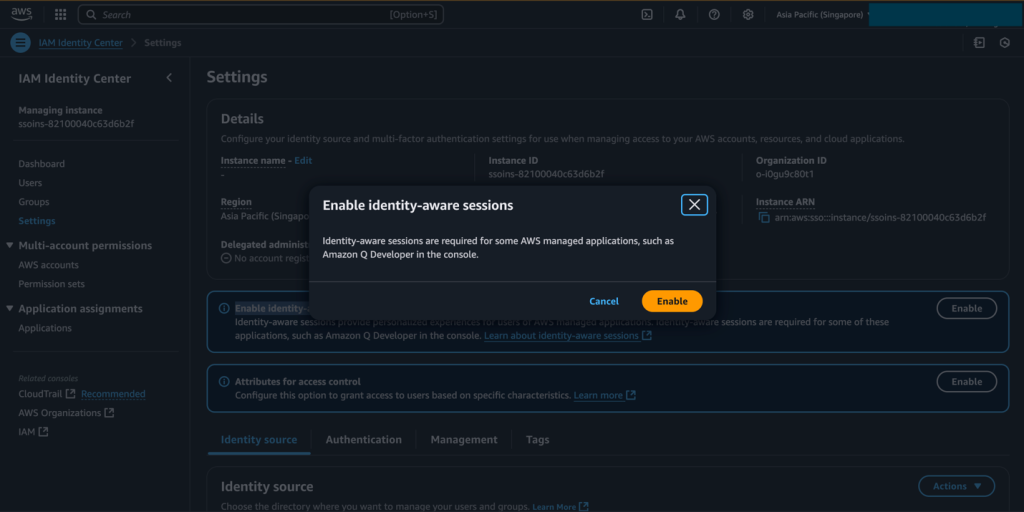Screen dimensions: 1024x512
Task: Open the CloudShell terminal icon
Action: tap(647, 14)
